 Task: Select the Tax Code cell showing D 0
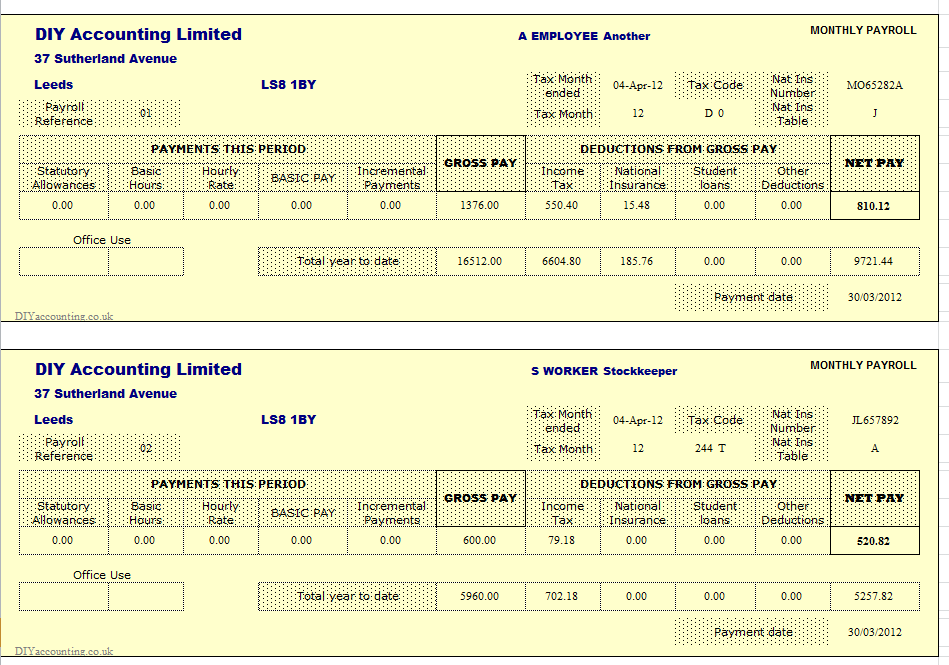714,114
